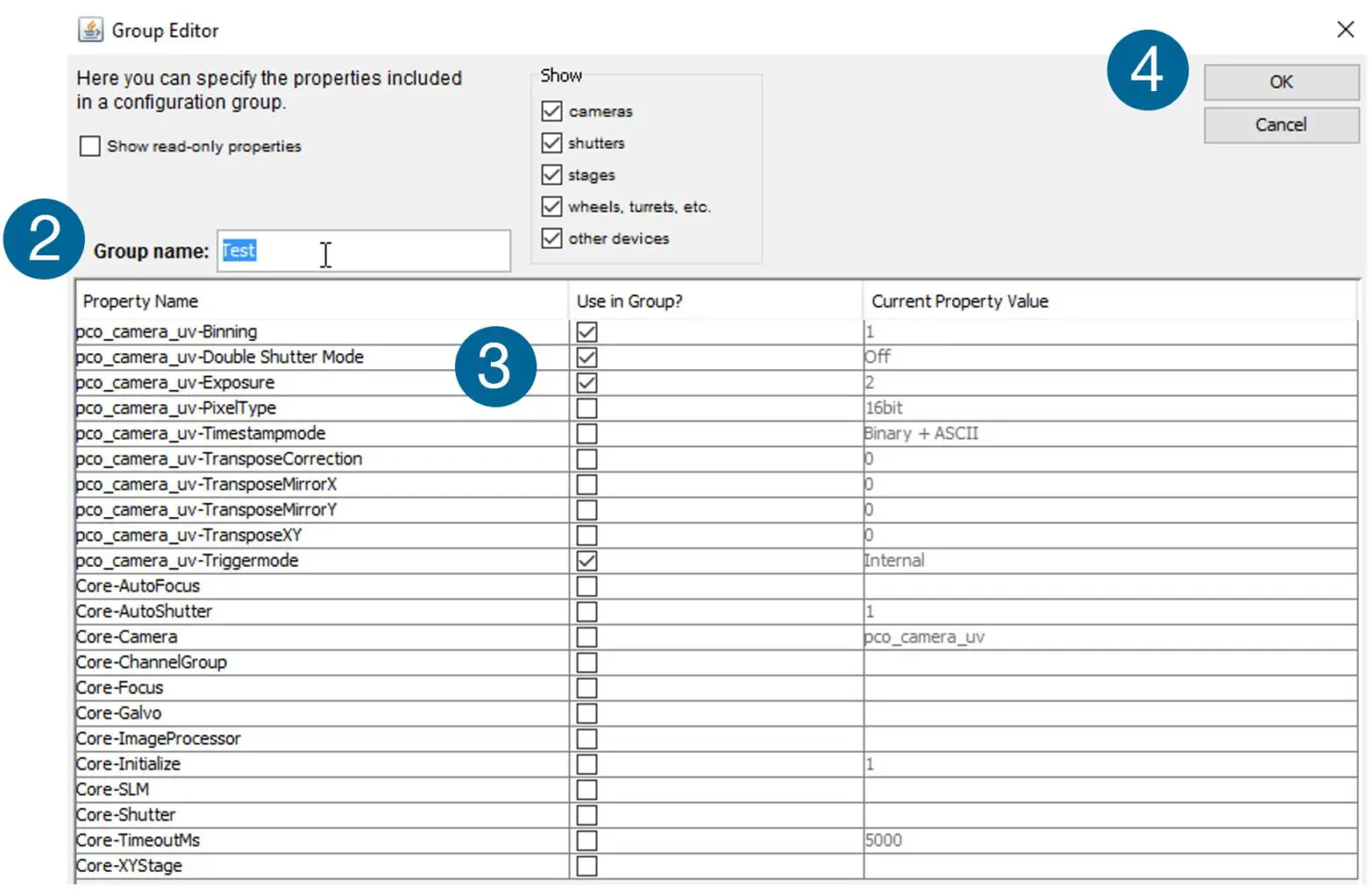The height and width of the screenshot is (893, 1372).
Task: Uncheck the cameras filter
Action: (551, 111)
